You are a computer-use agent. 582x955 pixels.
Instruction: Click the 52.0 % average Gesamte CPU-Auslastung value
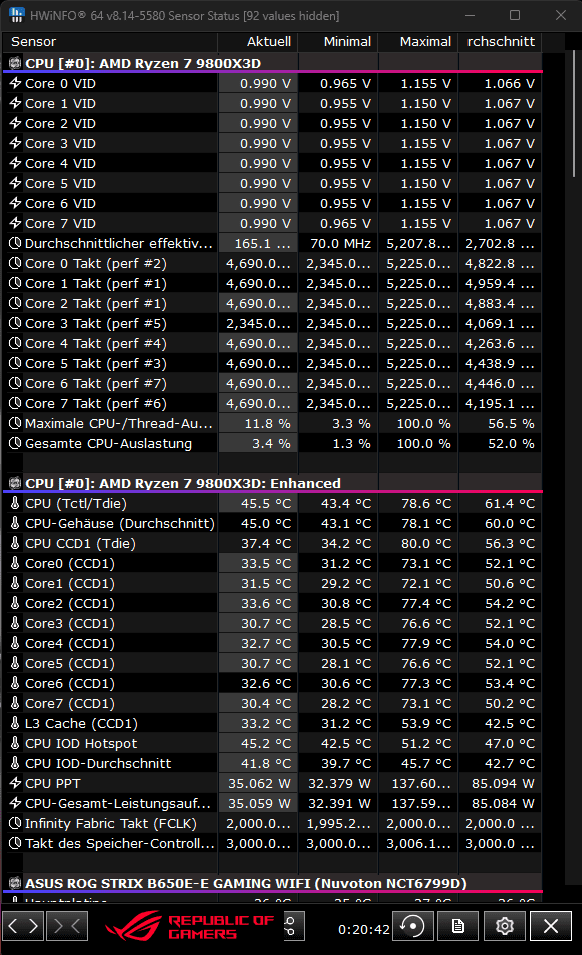tap(511, 443)
